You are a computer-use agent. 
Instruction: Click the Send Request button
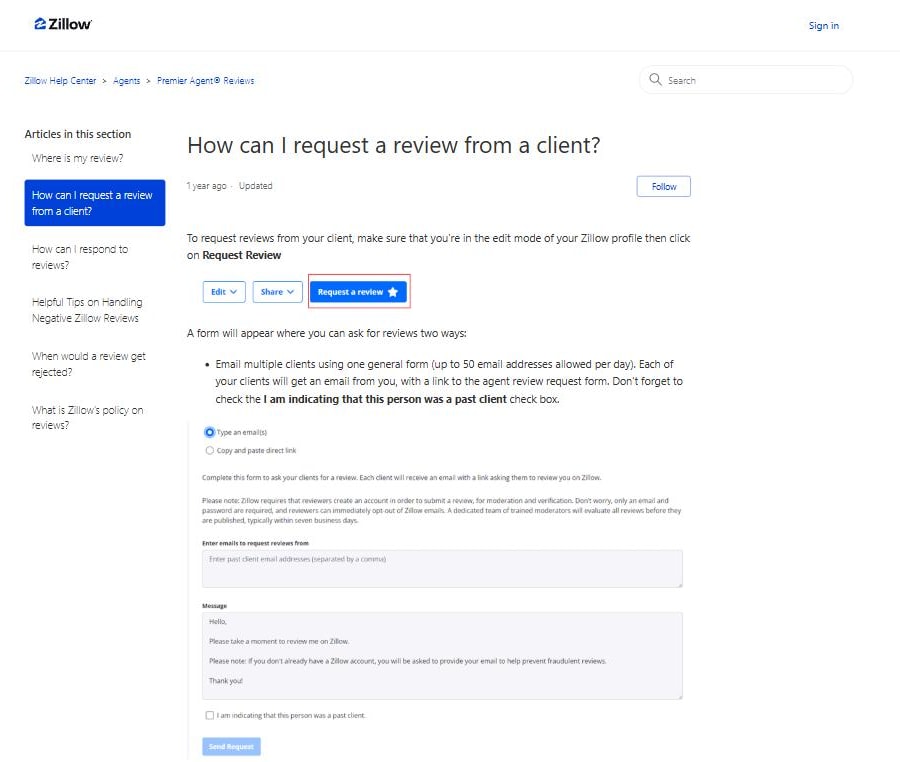(231, 746)
